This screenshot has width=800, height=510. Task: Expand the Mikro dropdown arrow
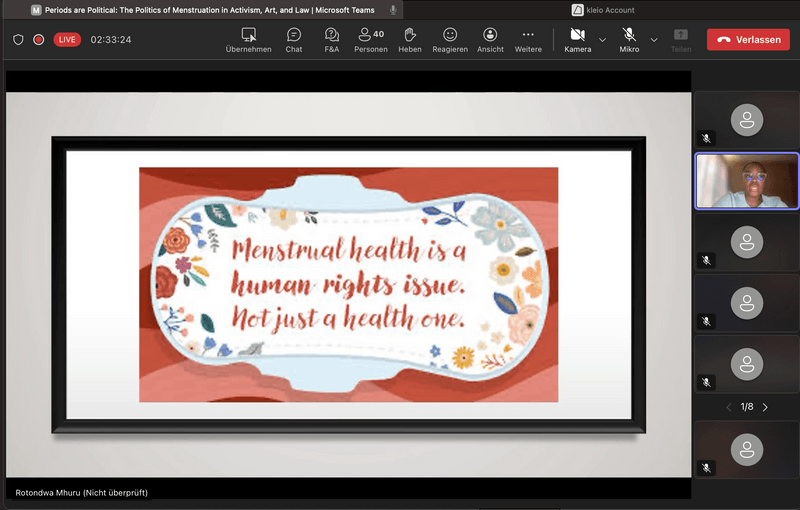coord(654,40)
